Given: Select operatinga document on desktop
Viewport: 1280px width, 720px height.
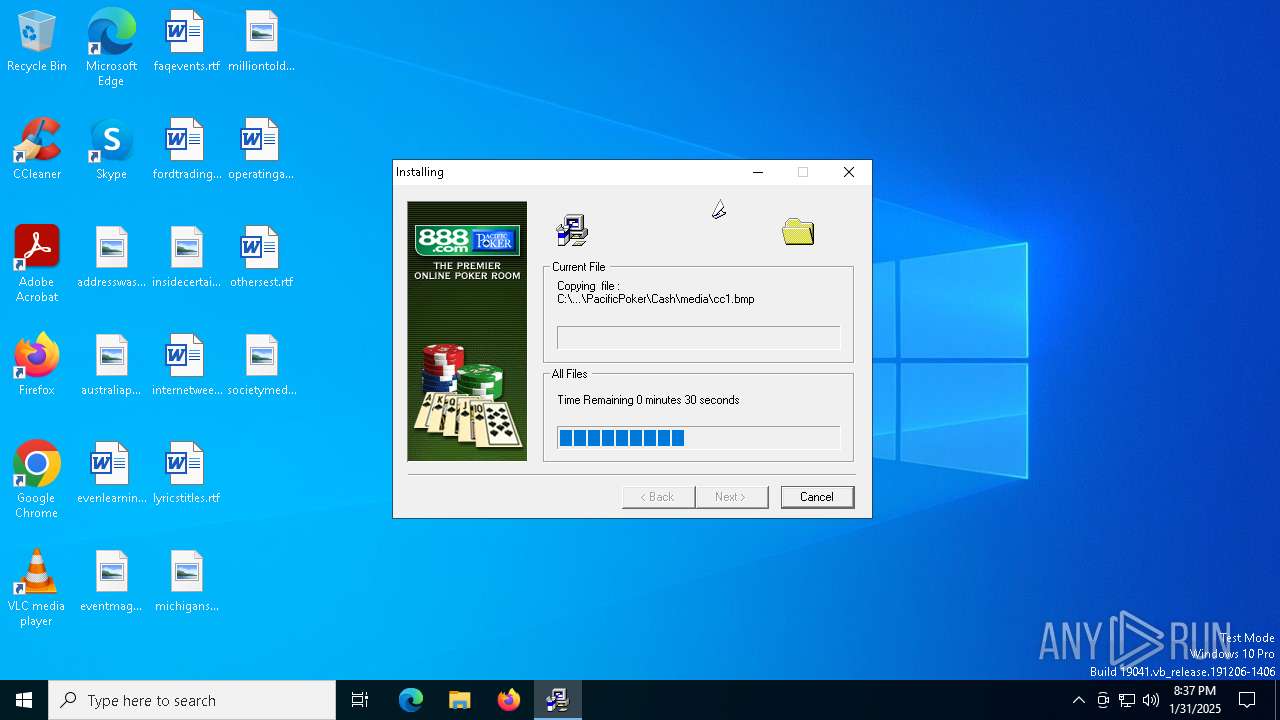Looking at the screenshot, I should click(x=261, y=149).
